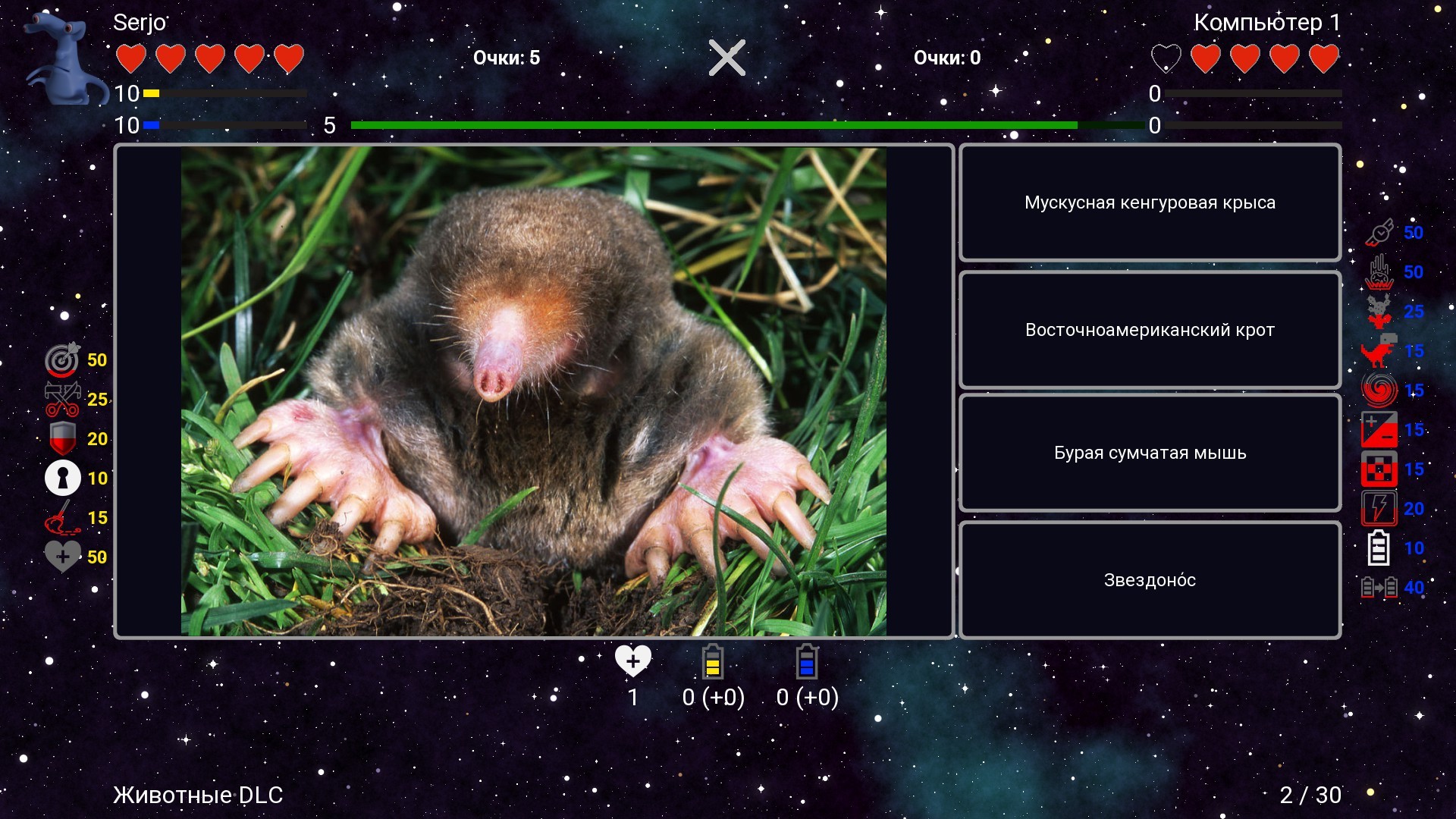Viewport: 1456px width, 819px height.
Task: Close the game with X icon
Action: (727, 58)
